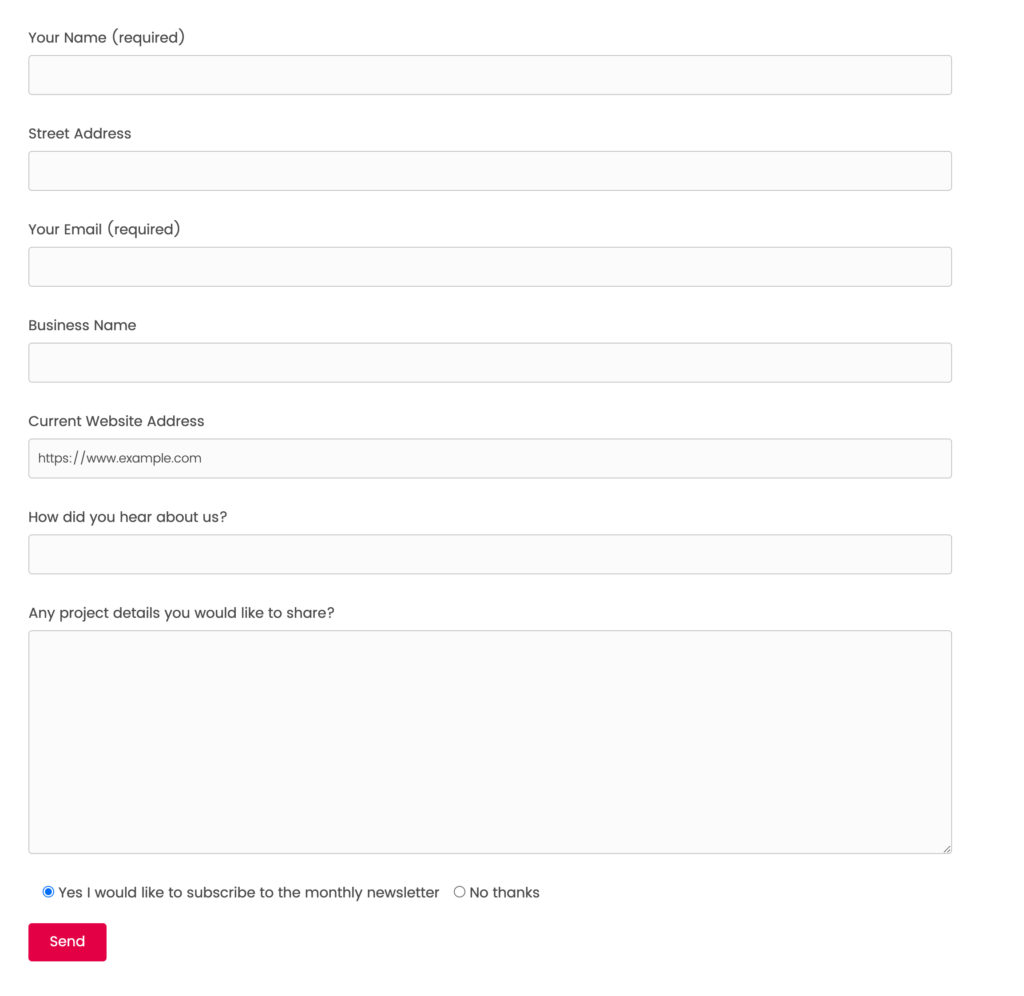Select the newsletter subscription radio button
1024x996 pixels.
coord(48,891)
